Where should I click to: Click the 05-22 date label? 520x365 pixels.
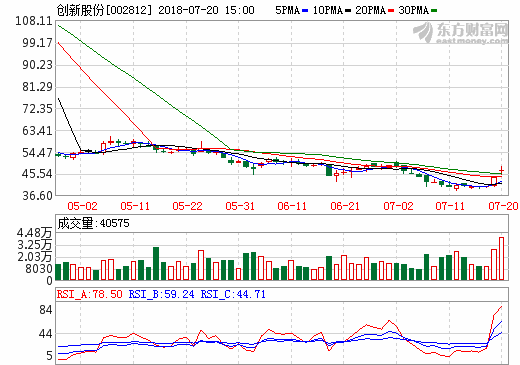[187, 206]
